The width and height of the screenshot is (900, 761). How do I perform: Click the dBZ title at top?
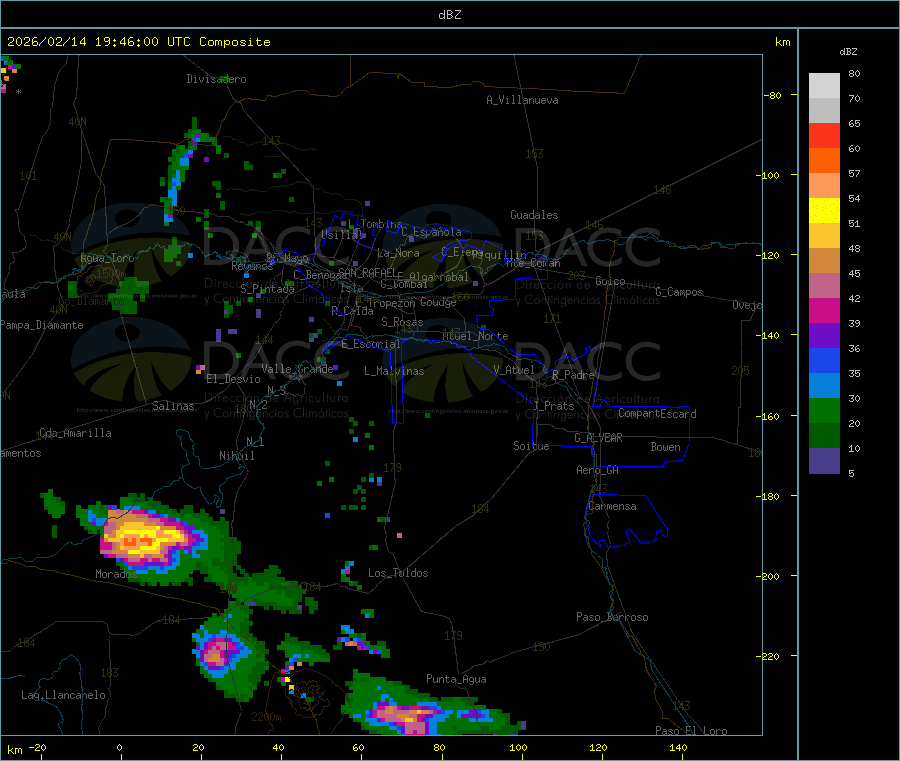coord(449,15)
